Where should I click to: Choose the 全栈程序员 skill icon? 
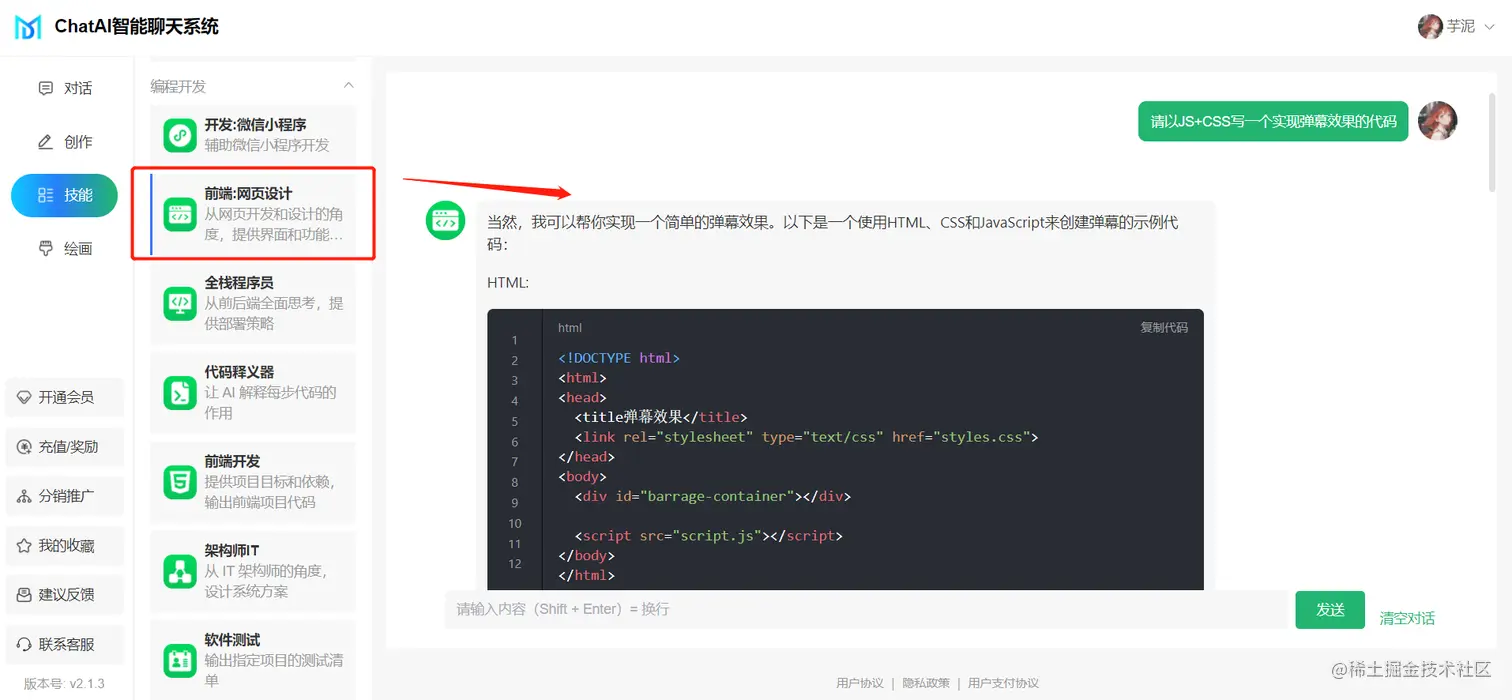pos(180,303)
